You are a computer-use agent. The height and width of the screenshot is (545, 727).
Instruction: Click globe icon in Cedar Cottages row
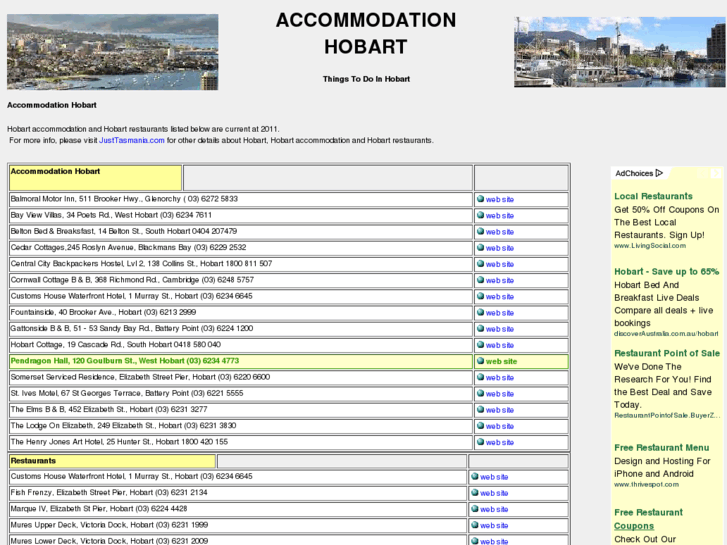pyautogui.click(x=480, y=248)
